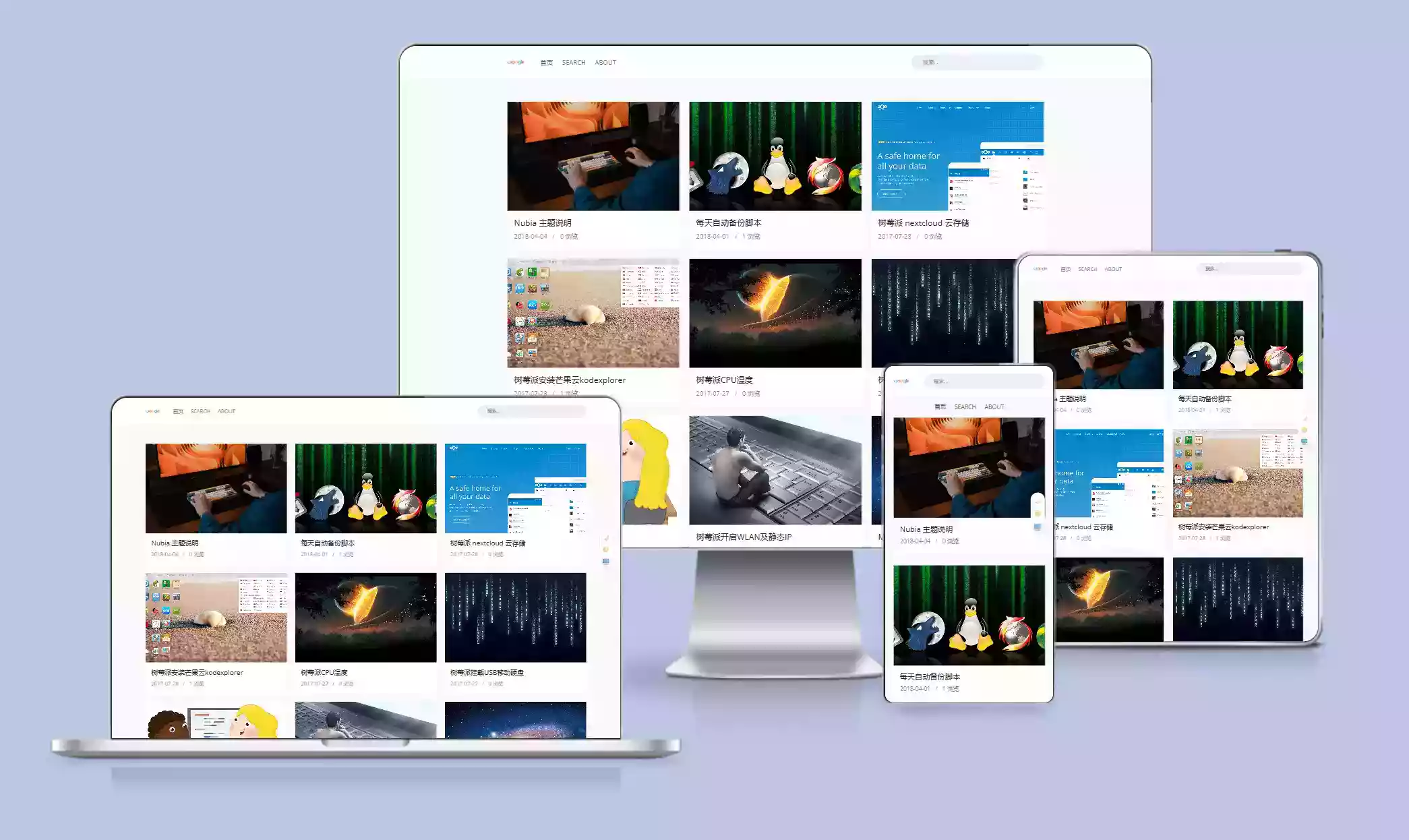Focus the search box on the tablet
Image resolution: width=1409 pixels, height=840 pixels.
[x=1250, y=268]
